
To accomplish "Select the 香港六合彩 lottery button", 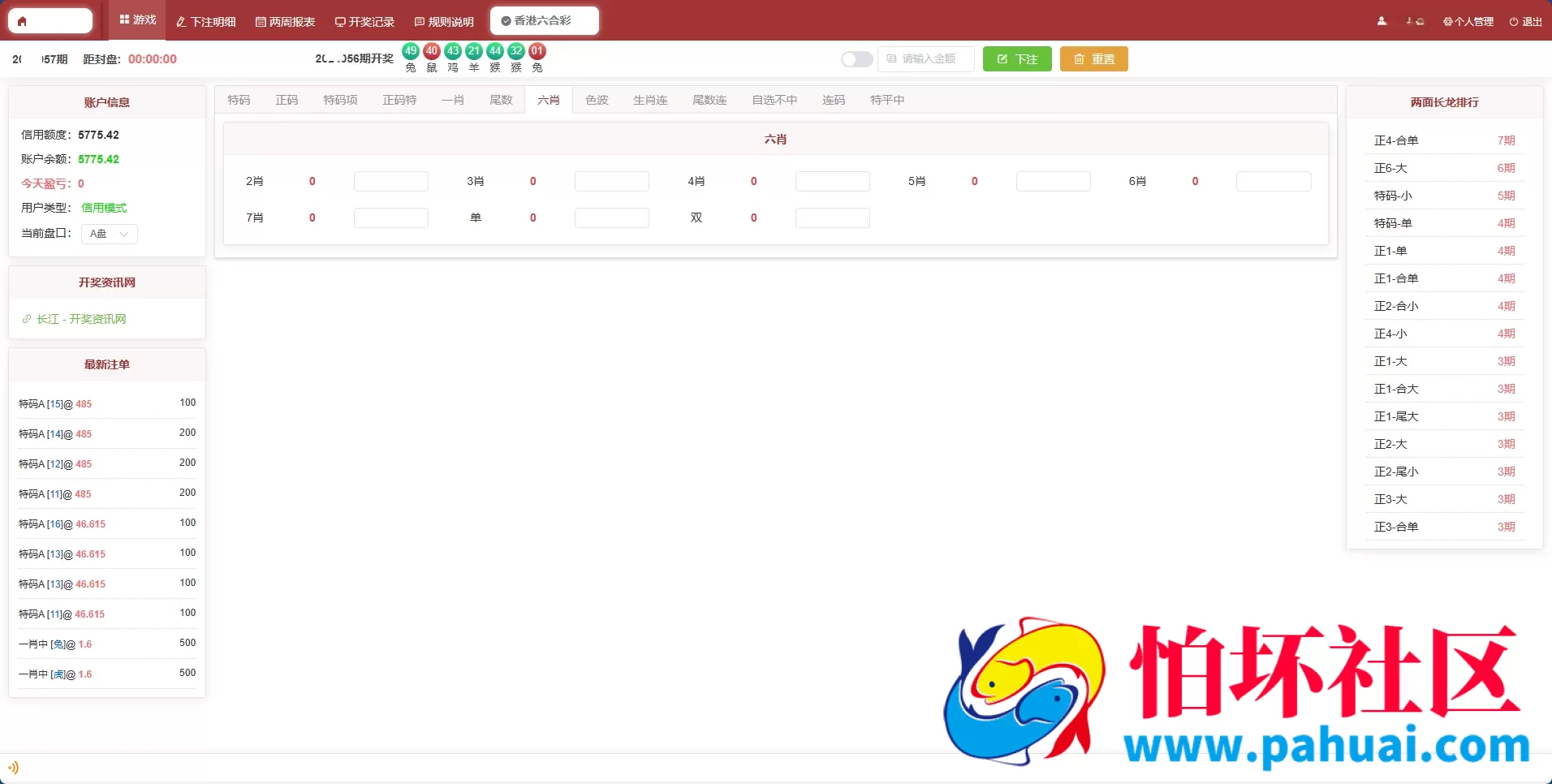I will click(x=545, y=21).
